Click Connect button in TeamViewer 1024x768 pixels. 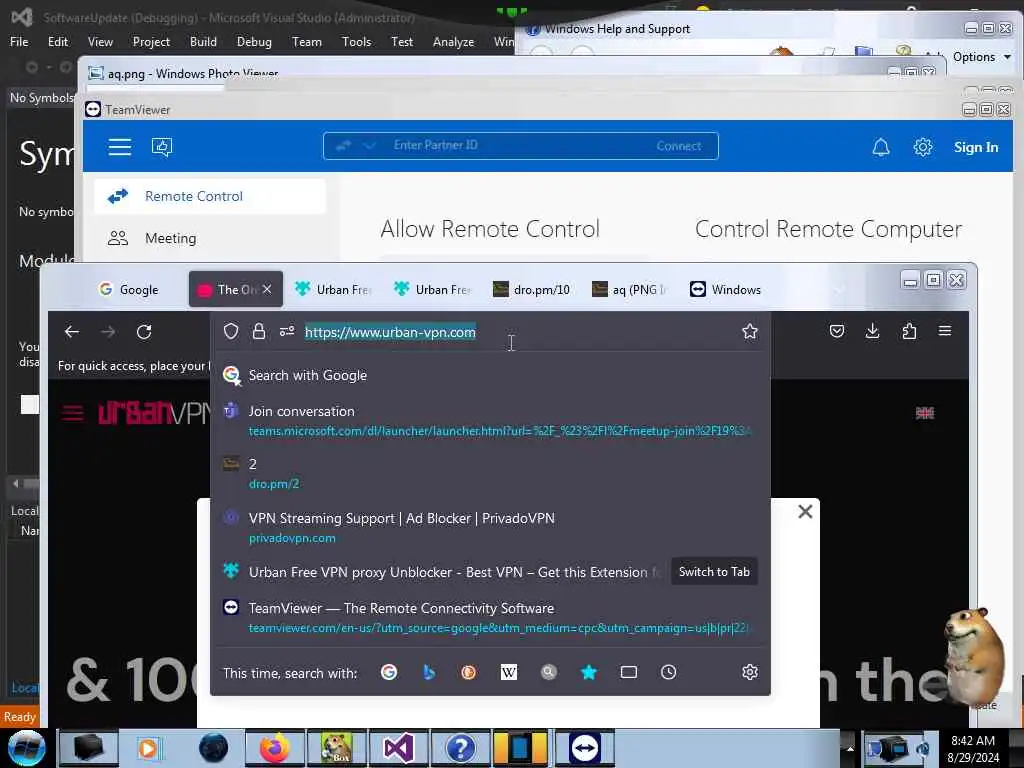pos(679,146)
